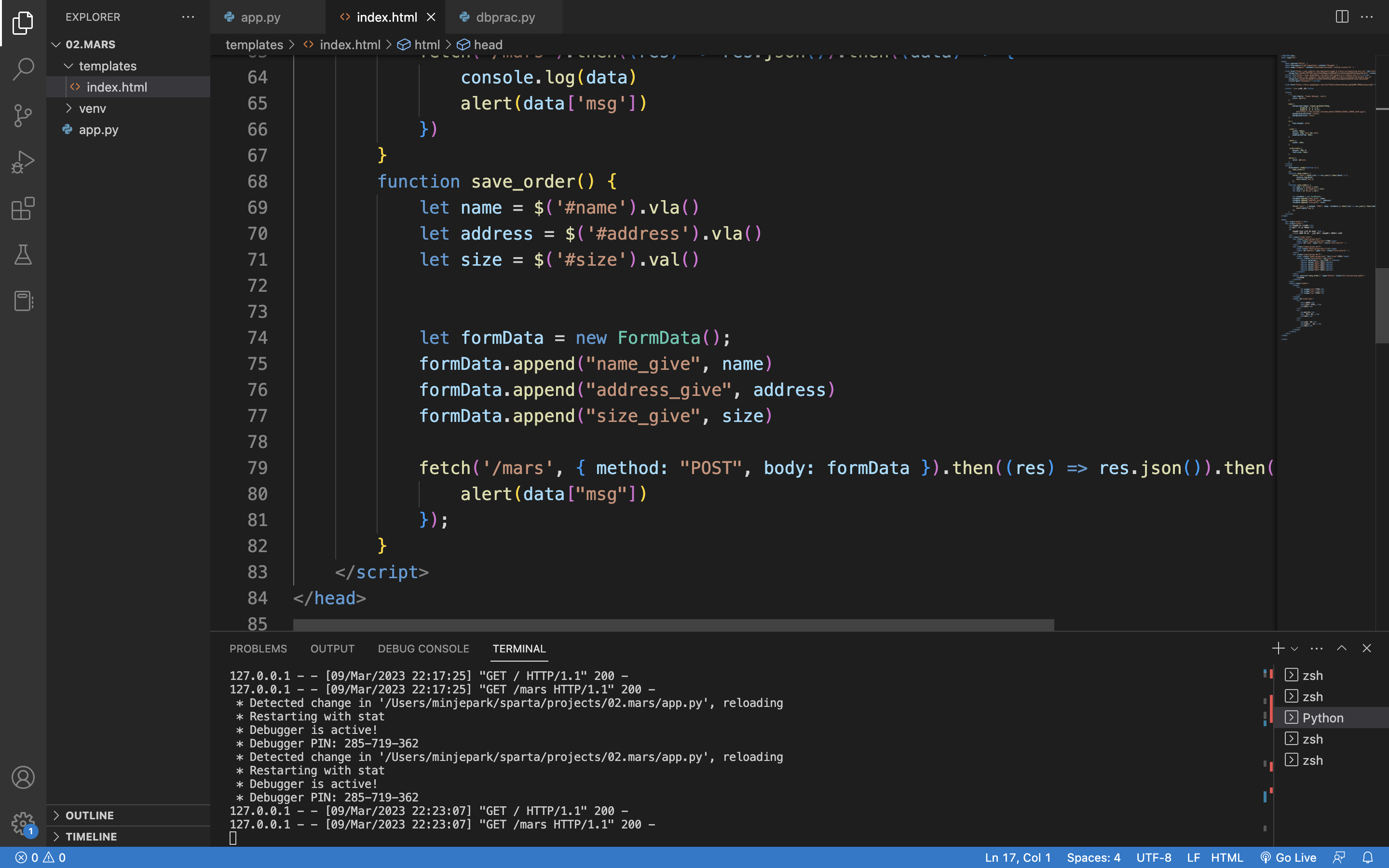Click templates in the breadcrumb
This screenshot has height=868, width=1389.
[254, 45]
